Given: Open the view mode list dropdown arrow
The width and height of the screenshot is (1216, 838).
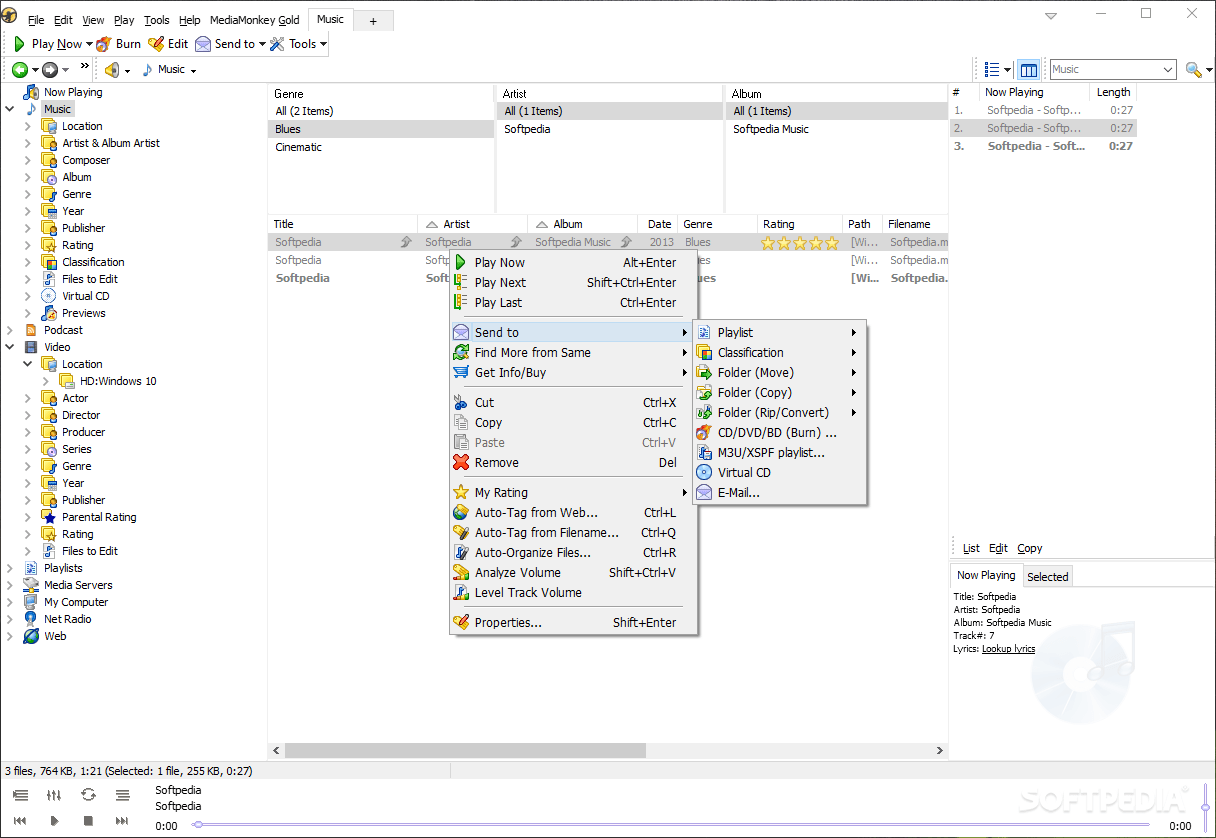Looking at the screenshot, I should [x=1008, y=70].
